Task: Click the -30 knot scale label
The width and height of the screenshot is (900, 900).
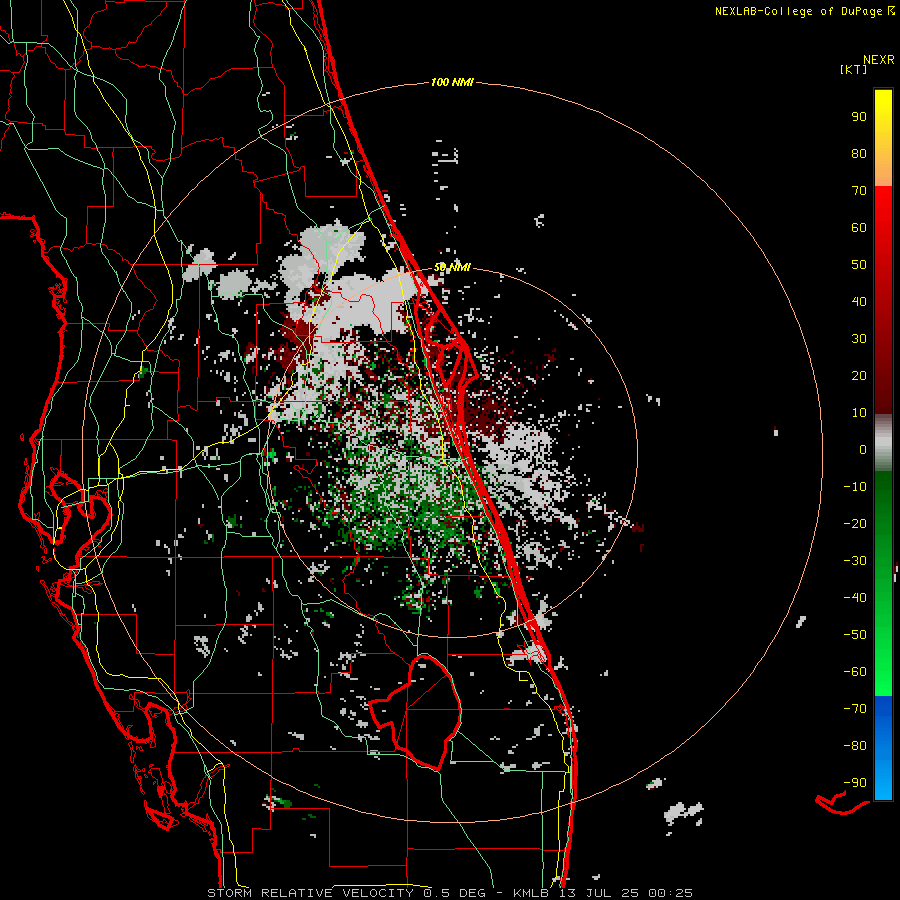Action: [x=855, y=561]
